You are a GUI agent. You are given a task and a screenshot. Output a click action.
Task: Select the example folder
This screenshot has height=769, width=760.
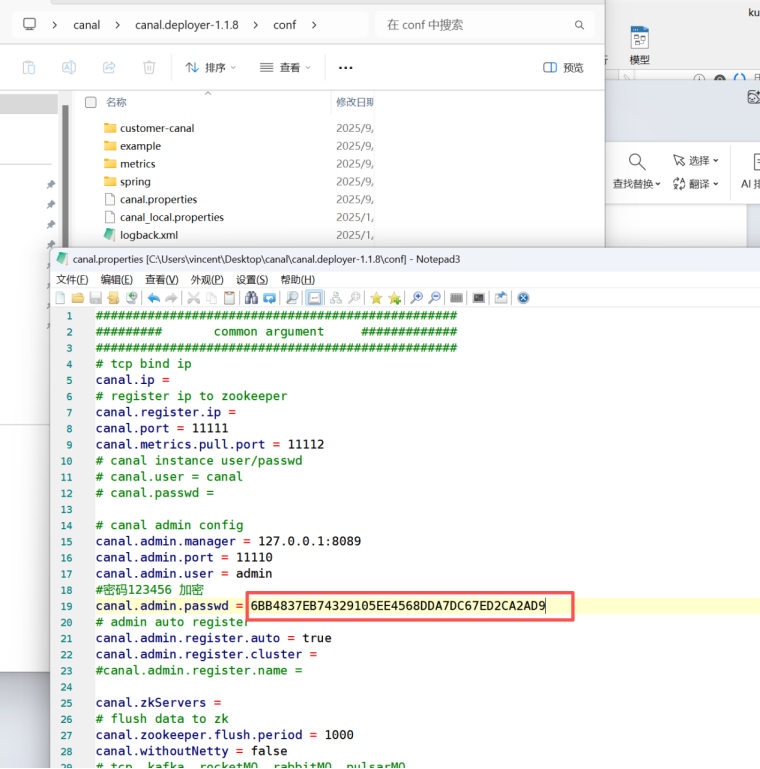coord(140,146)
